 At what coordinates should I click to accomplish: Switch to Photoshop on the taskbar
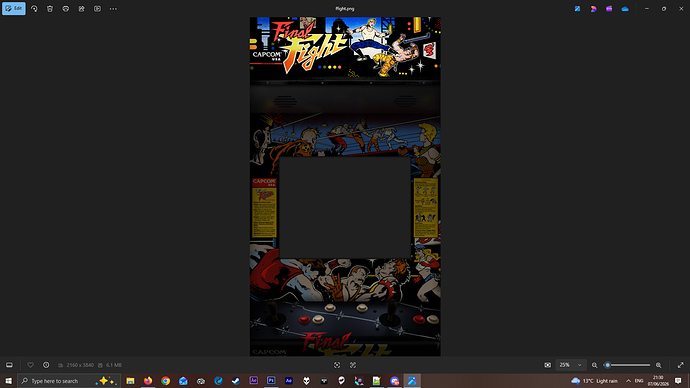click(x=271, y=381)
